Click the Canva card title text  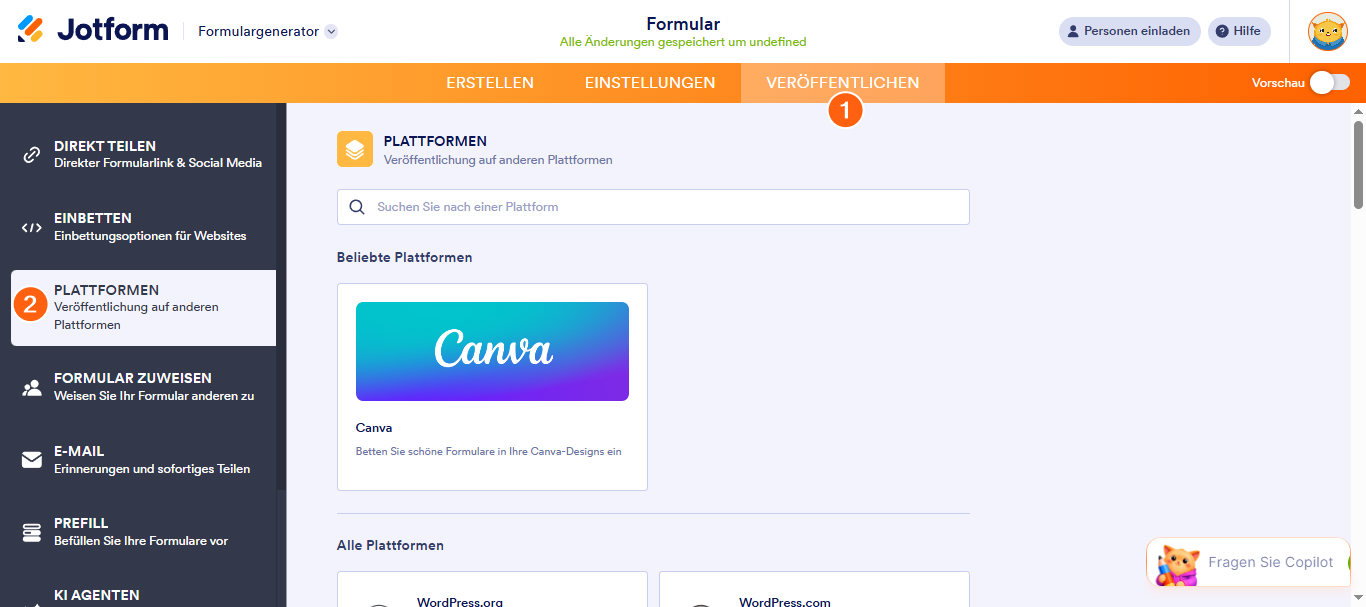point(374,428)
